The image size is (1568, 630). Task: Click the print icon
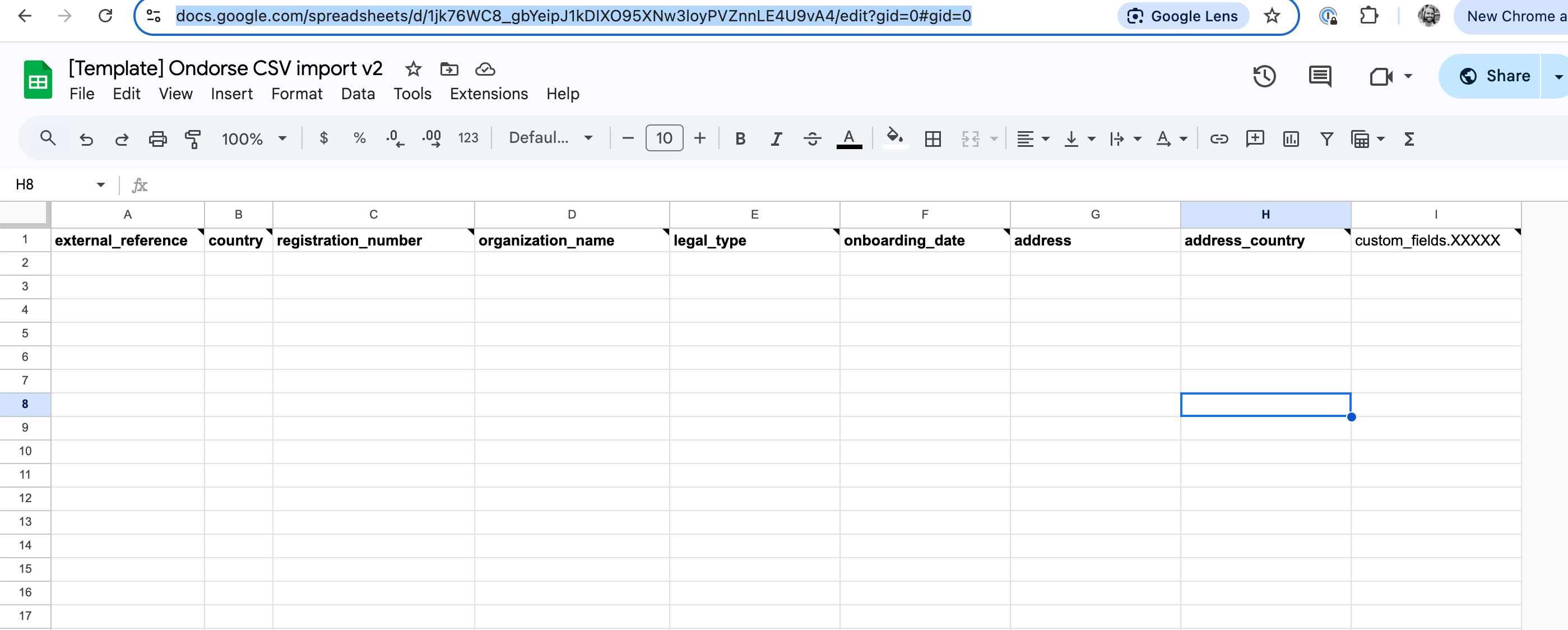157,139
